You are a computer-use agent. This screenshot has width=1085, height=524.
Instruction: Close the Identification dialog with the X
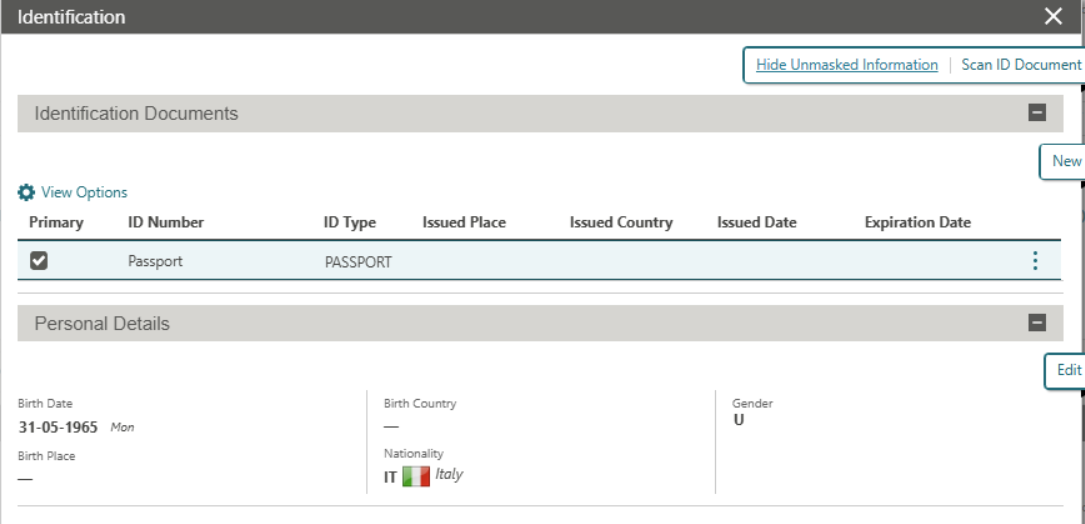1053,17
